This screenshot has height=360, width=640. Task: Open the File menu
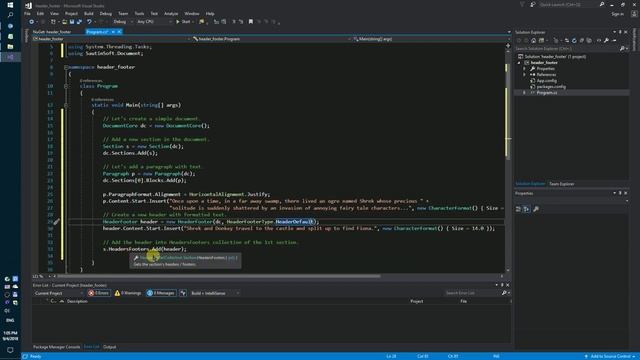click(27, 13)
